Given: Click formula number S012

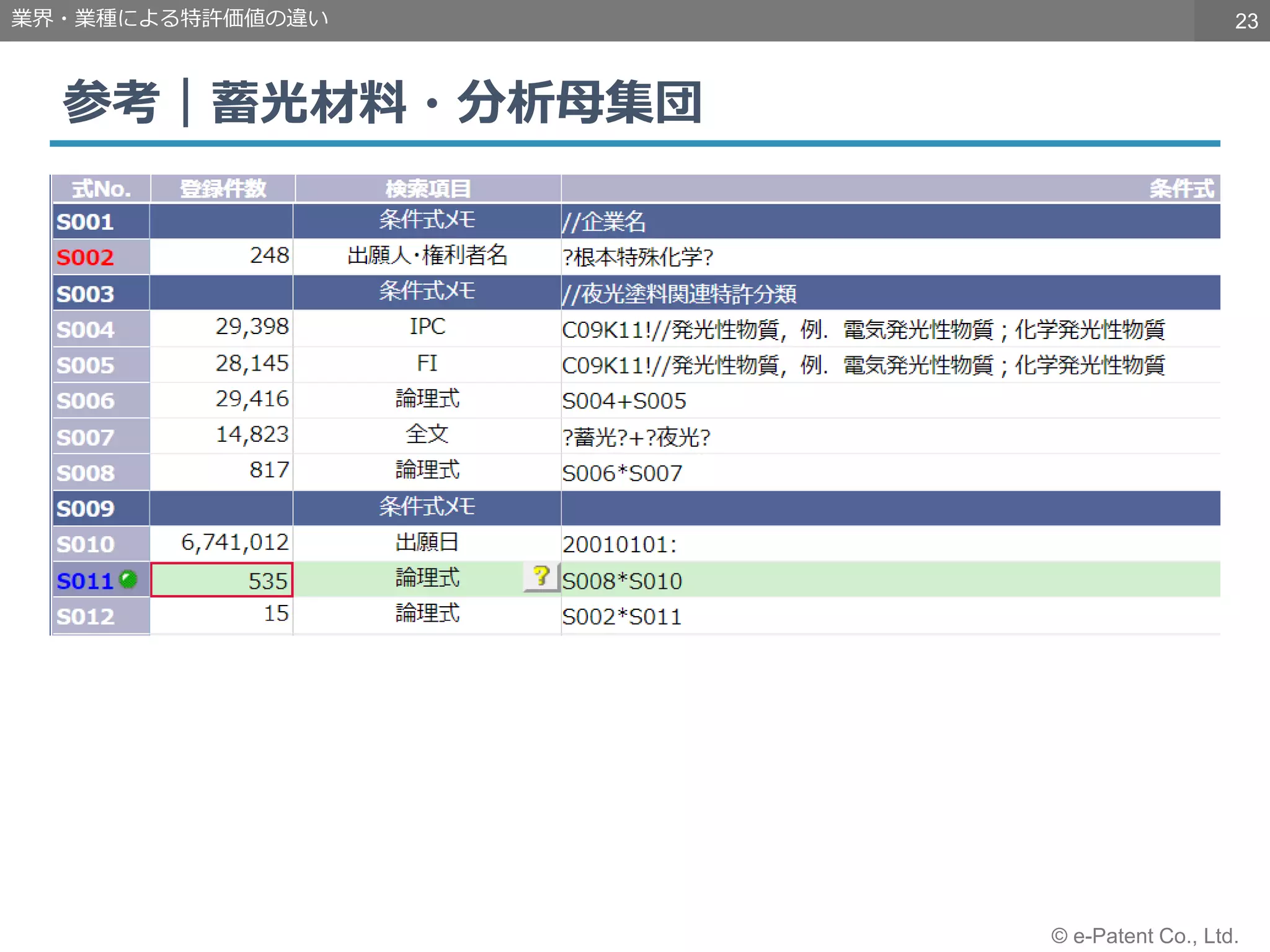Looking at the screenshot, I should pyautogui.click(x=85, y=617).
